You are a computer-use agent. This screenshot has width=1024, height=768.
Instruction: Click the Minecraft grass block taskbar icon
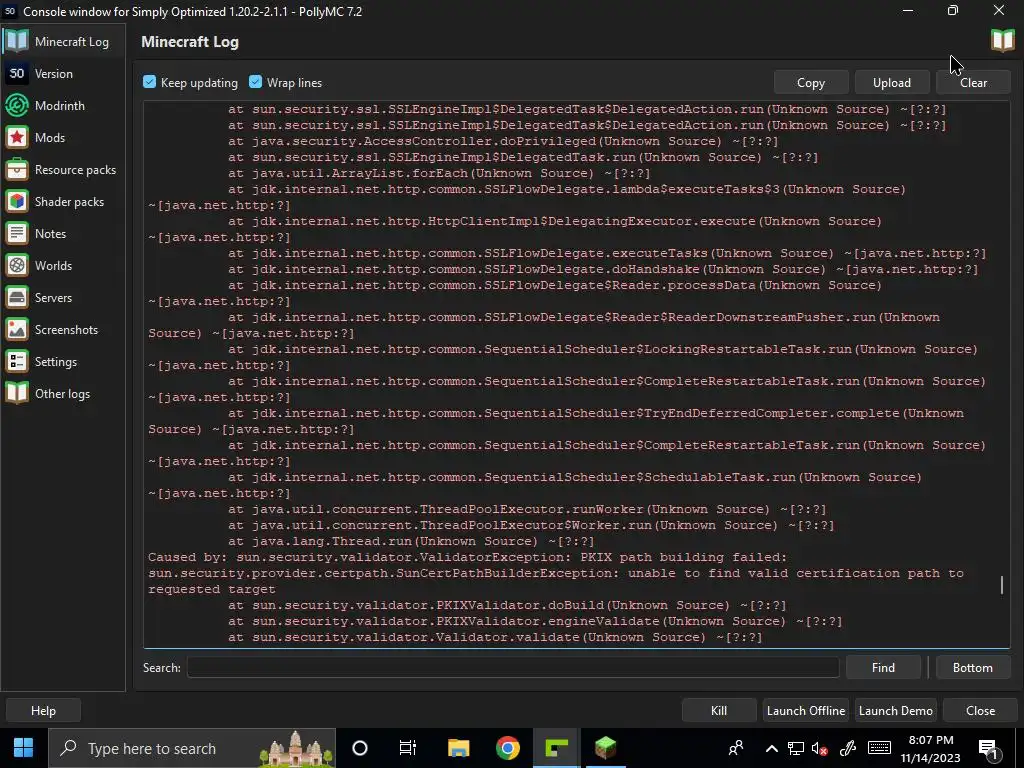tap(605, 748)
